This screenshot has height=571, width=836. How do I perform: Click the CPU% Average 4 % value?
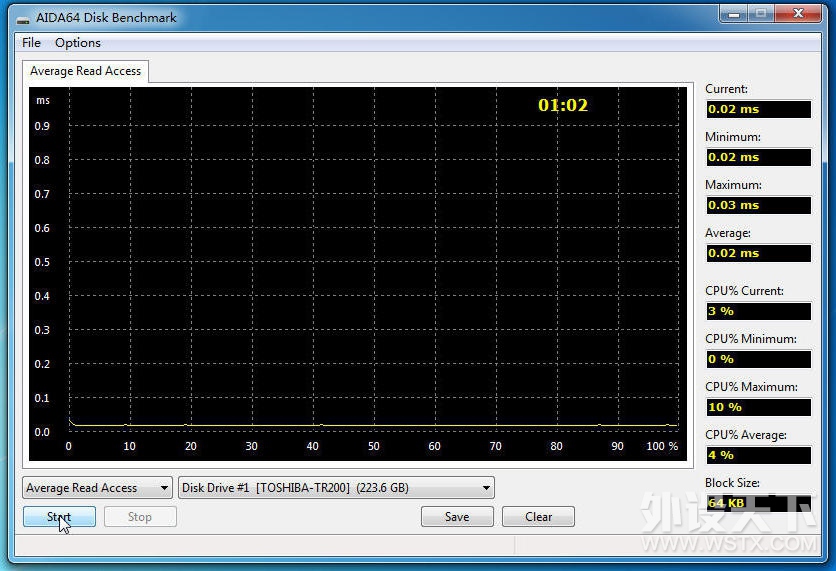[x=758, y=455]
